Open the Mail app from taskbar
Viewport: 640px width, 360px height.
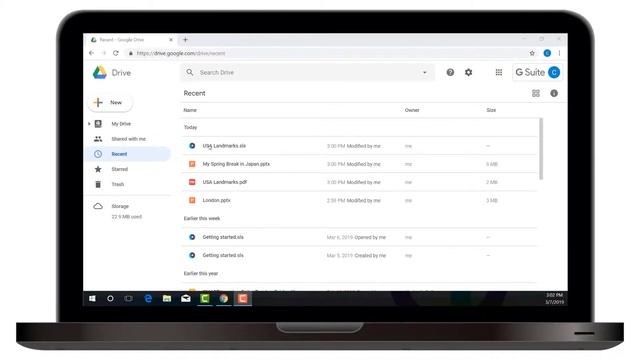pyautogui.click(x=186, y=299)
